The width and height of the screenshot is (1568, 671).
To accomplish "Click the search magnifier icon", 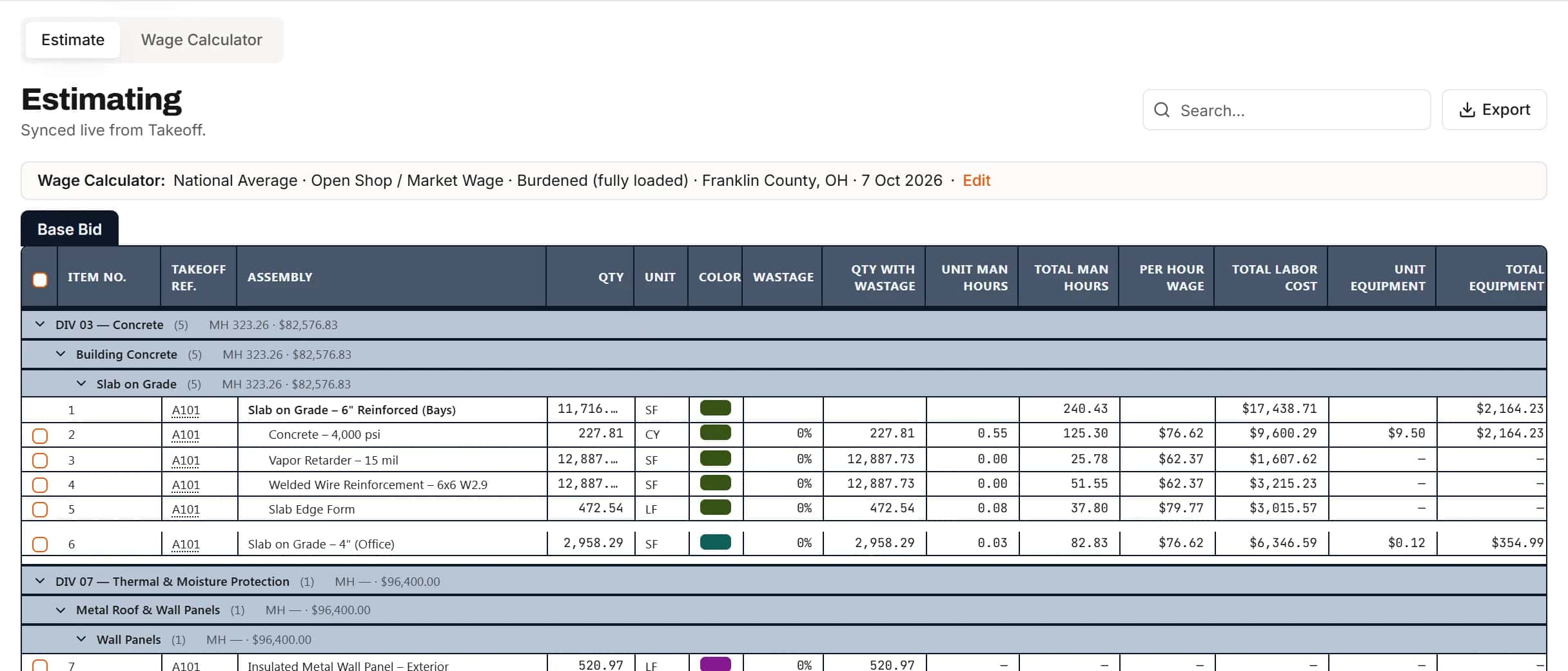I will [1162, 110].
